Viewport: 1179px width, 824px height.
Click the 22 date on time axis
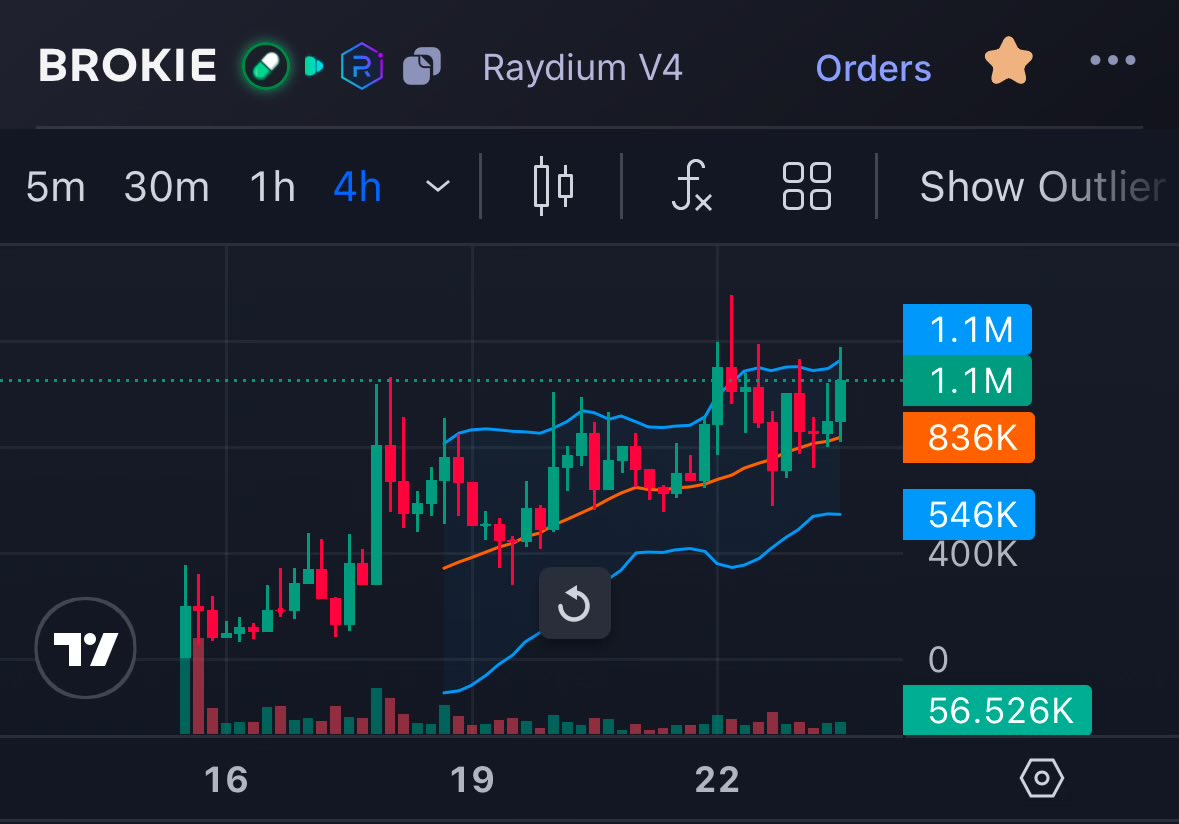pyautogui.click(x=717, y=780)
